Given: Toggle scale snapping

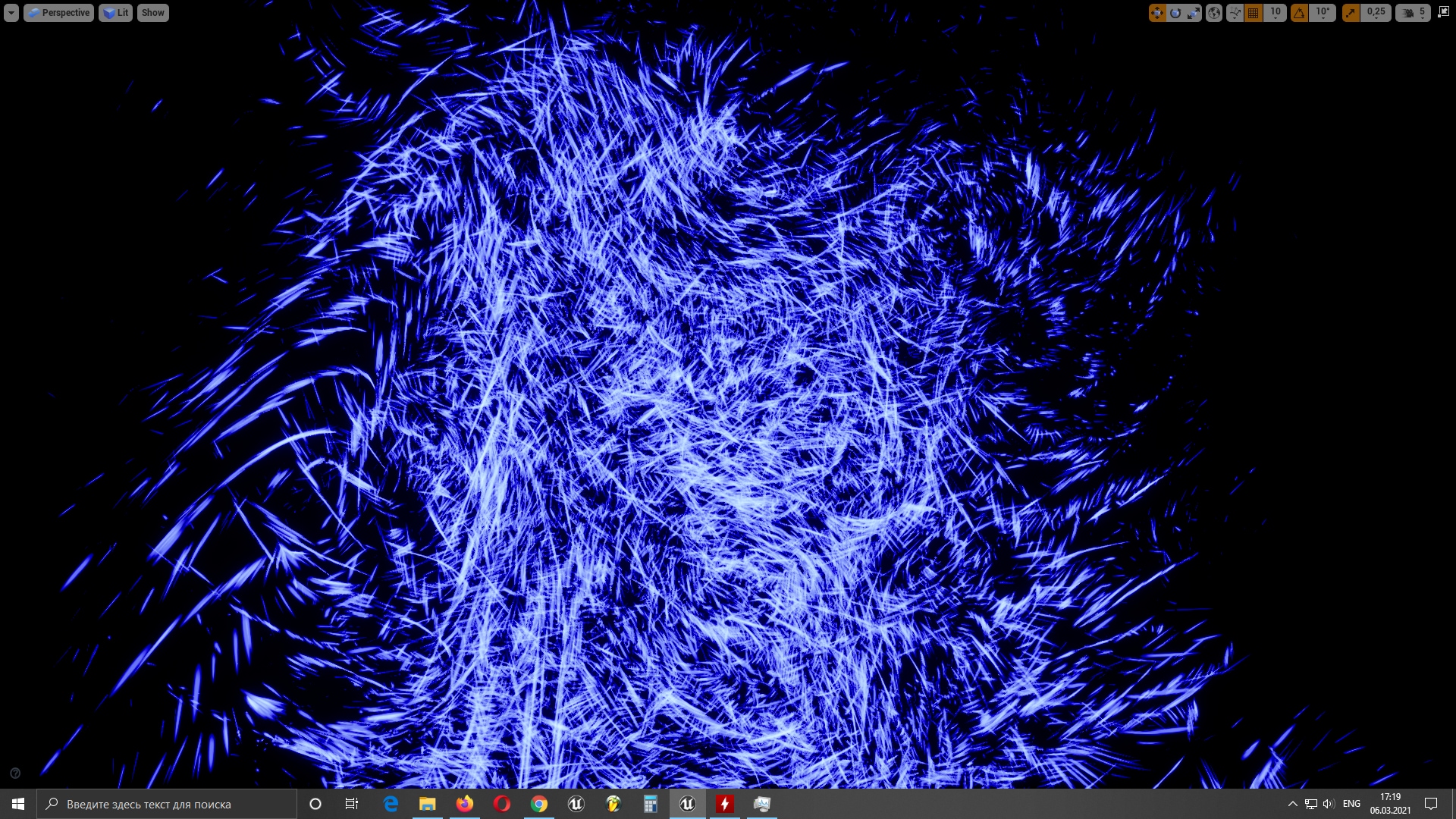Looking at the screenshot, I should tap(1351, 13).
